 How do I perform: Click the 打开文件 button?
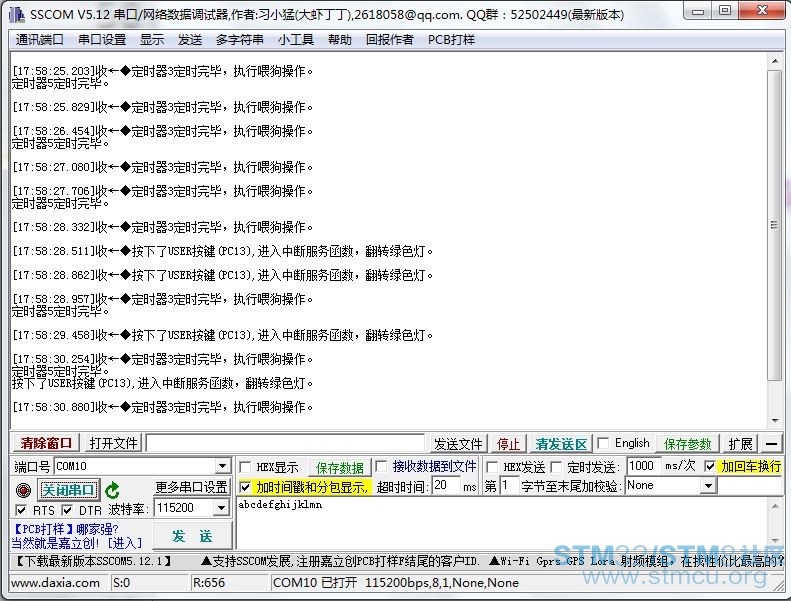point(113,443)
